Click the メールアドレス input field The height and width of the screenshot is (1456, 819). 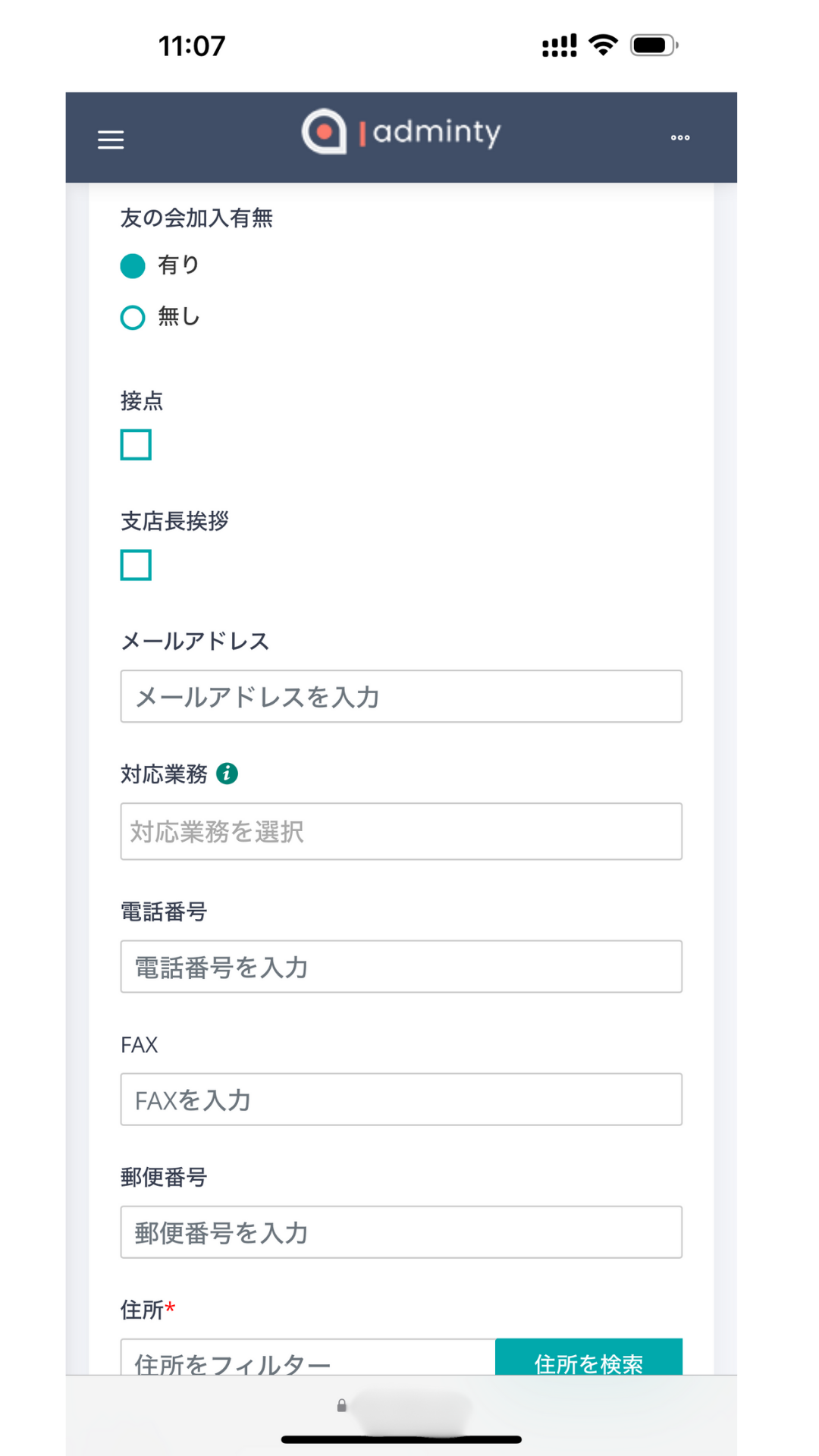click(x=400, y=696)
